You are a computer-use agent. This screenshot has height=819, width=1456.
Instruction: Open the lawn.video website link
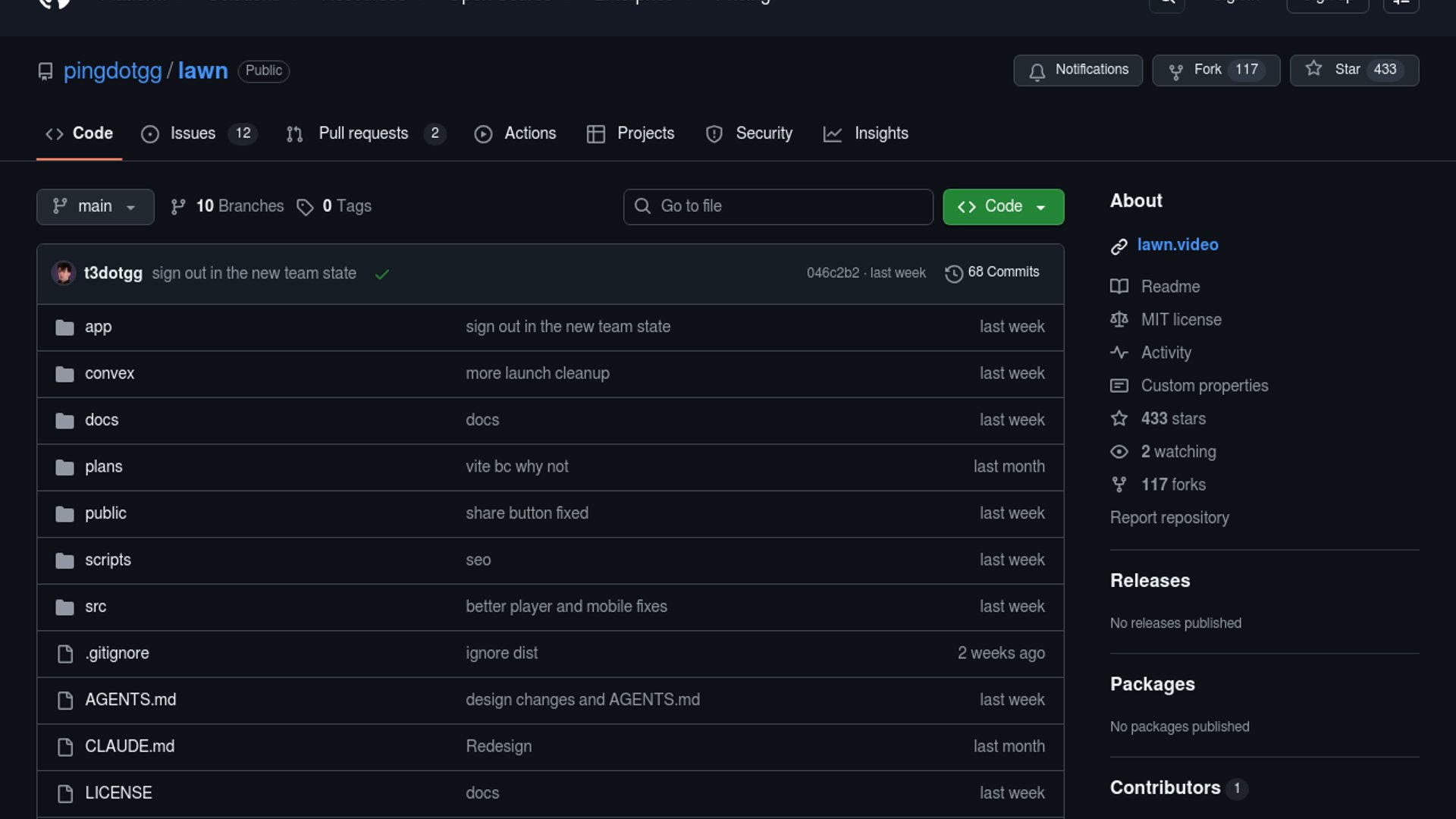pyautogui.click(x=1177, y=245)
